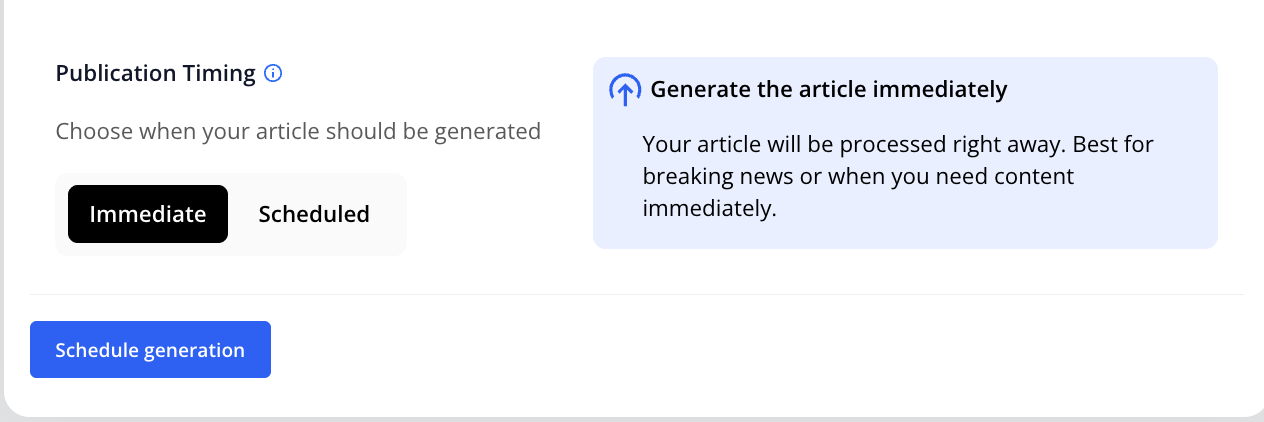Click the 'Generate the article immediately' title
1264x422 pixels.
828,89
